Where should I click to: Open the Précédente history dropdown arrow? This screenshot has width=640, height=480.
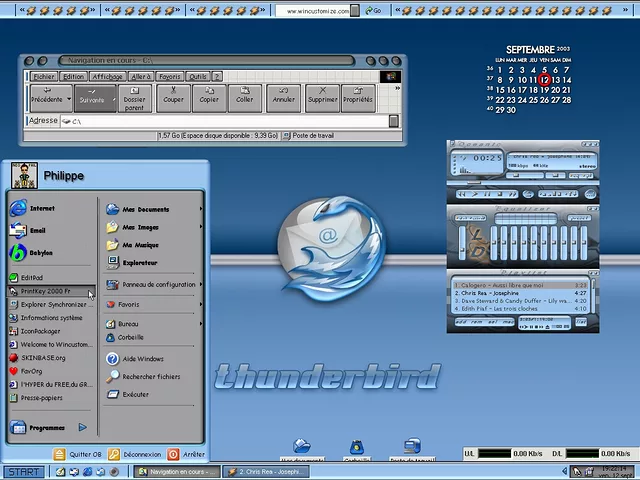(x=67, y=99)
